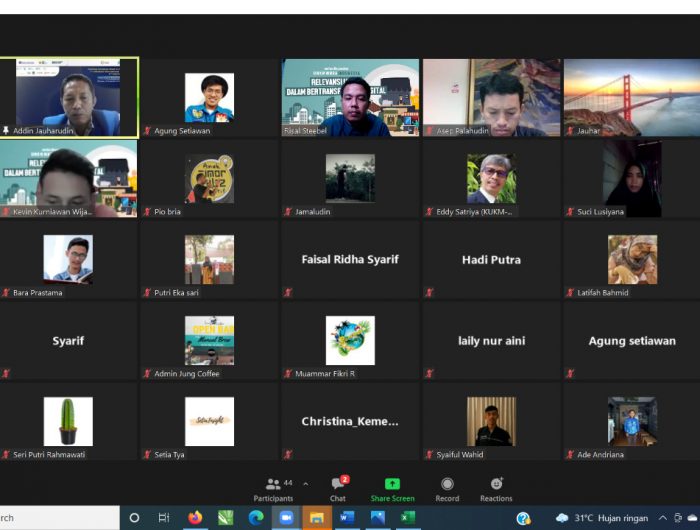Click the Faisal Ridha Syarif participant tile
The height and width of the screenshot is (530, 700).
pyautogui.click(x=350, y=259)
